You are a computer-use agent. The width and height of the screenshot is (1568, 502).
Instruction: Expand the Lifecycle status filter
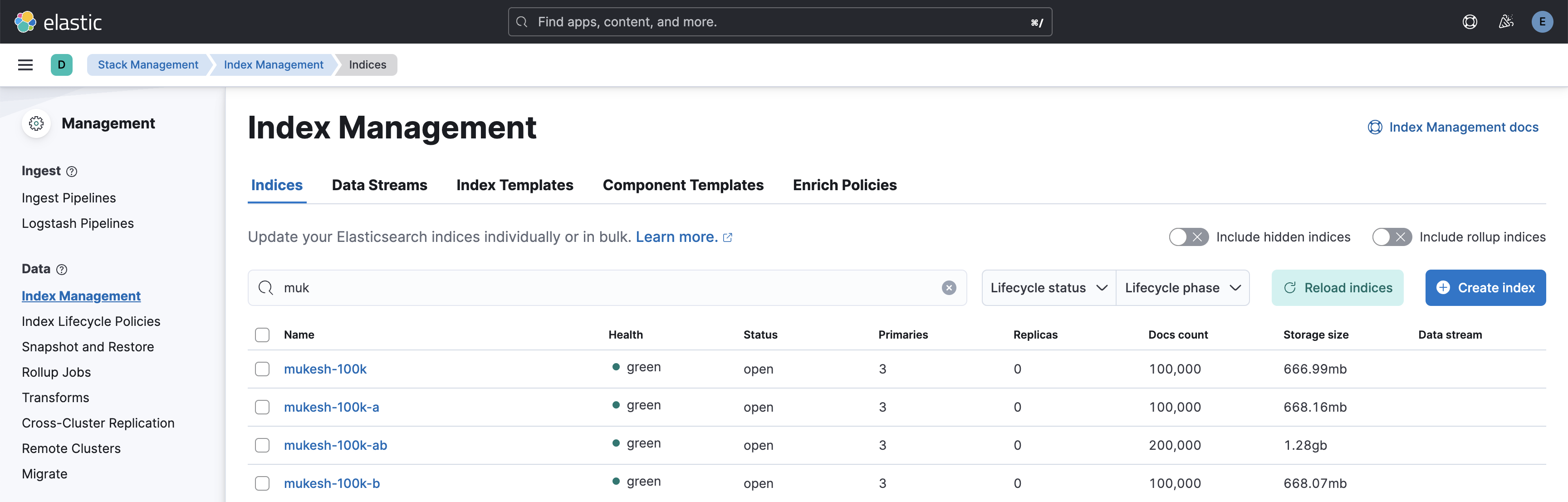(1048, 288)
